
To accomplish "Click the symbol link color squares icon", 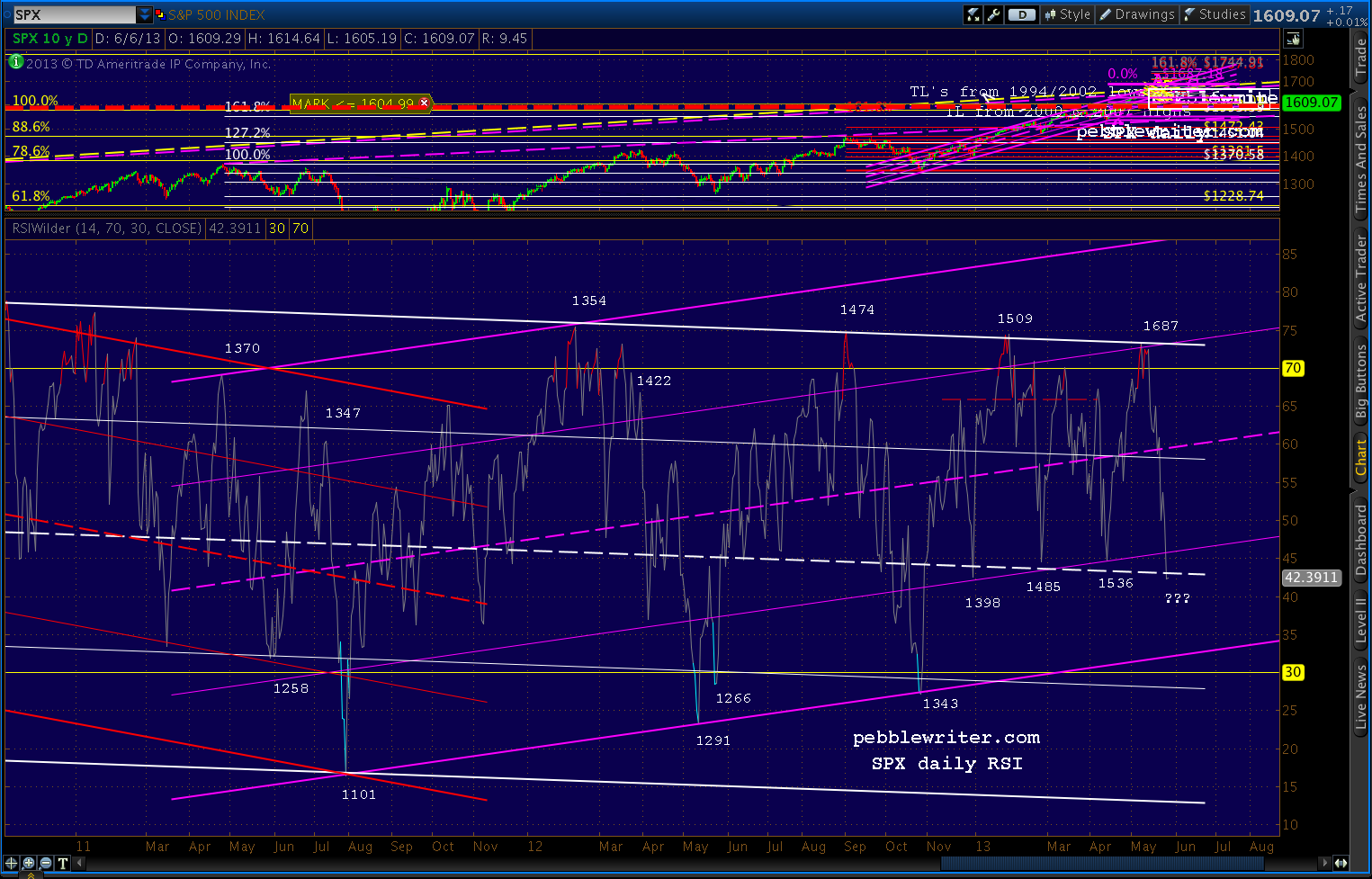I will (159, 14).
